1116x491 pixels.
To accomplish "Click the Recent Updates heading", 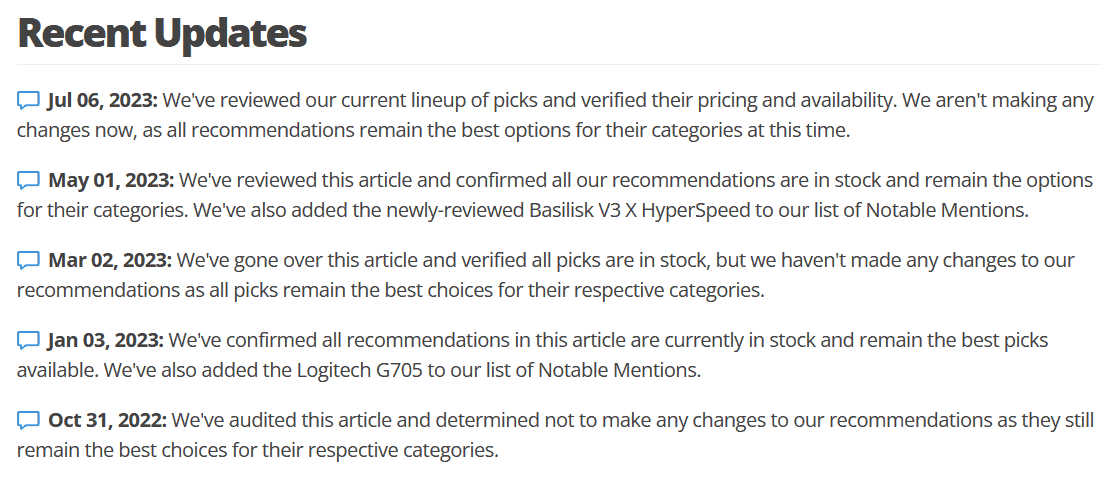I will click(x=162, y=33).
